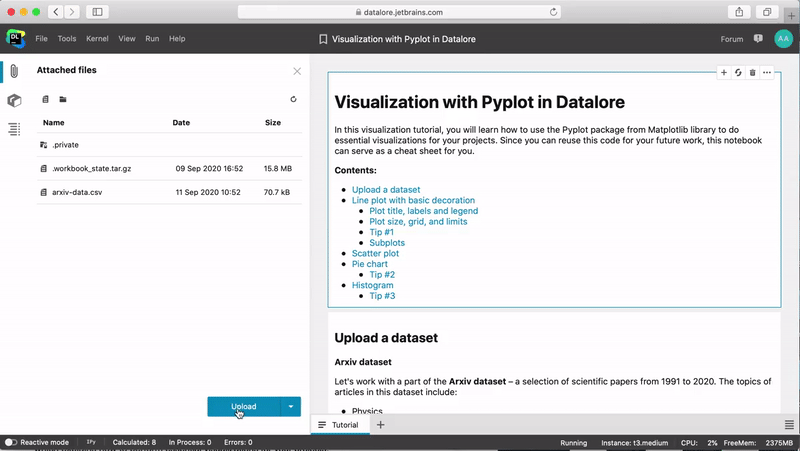The width and height of the screenshot is (800, 451).
Task: Open the Kernel menu
Action: point(97,39)
